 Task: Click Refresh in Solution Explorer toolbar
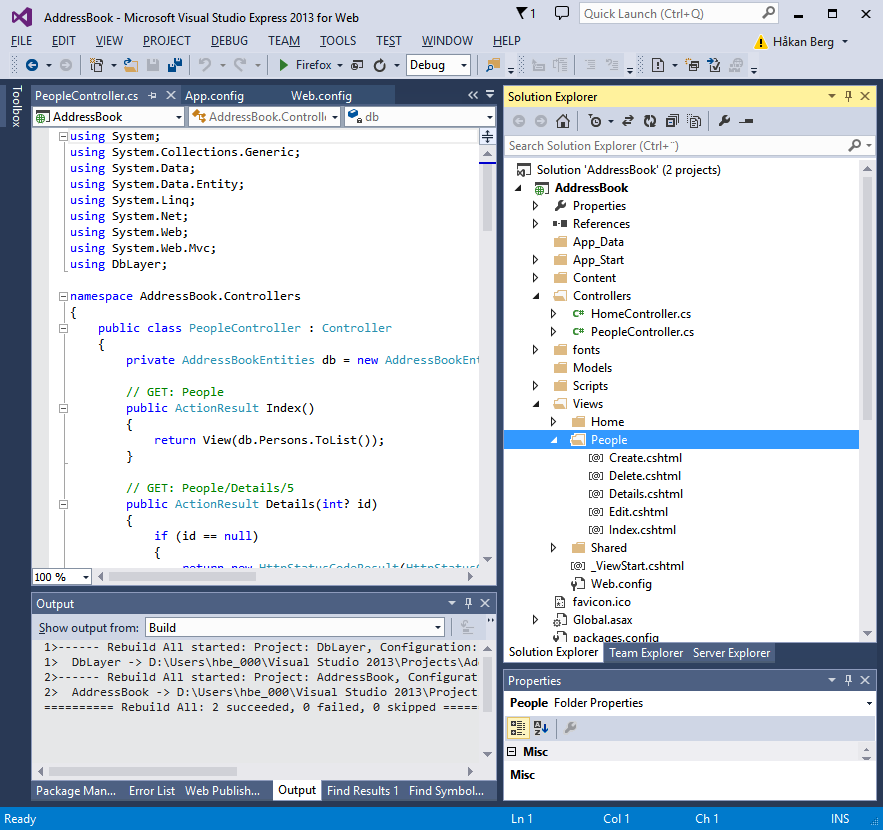point(649,121)
